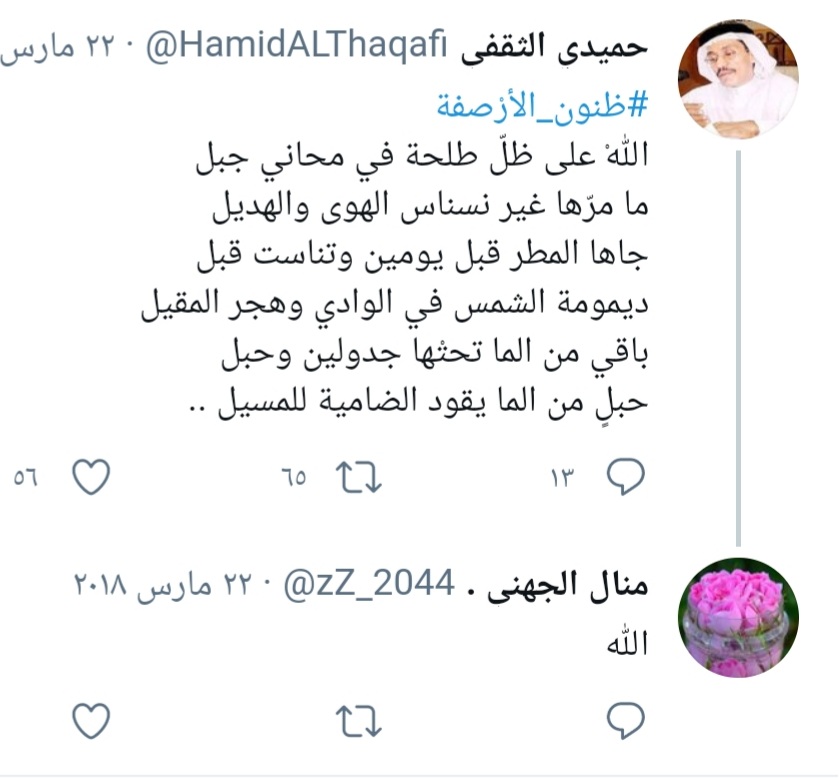Open the @zZ_2044 handle link
Viewport: 839px width, 778px height.
(x=370, y=584)
